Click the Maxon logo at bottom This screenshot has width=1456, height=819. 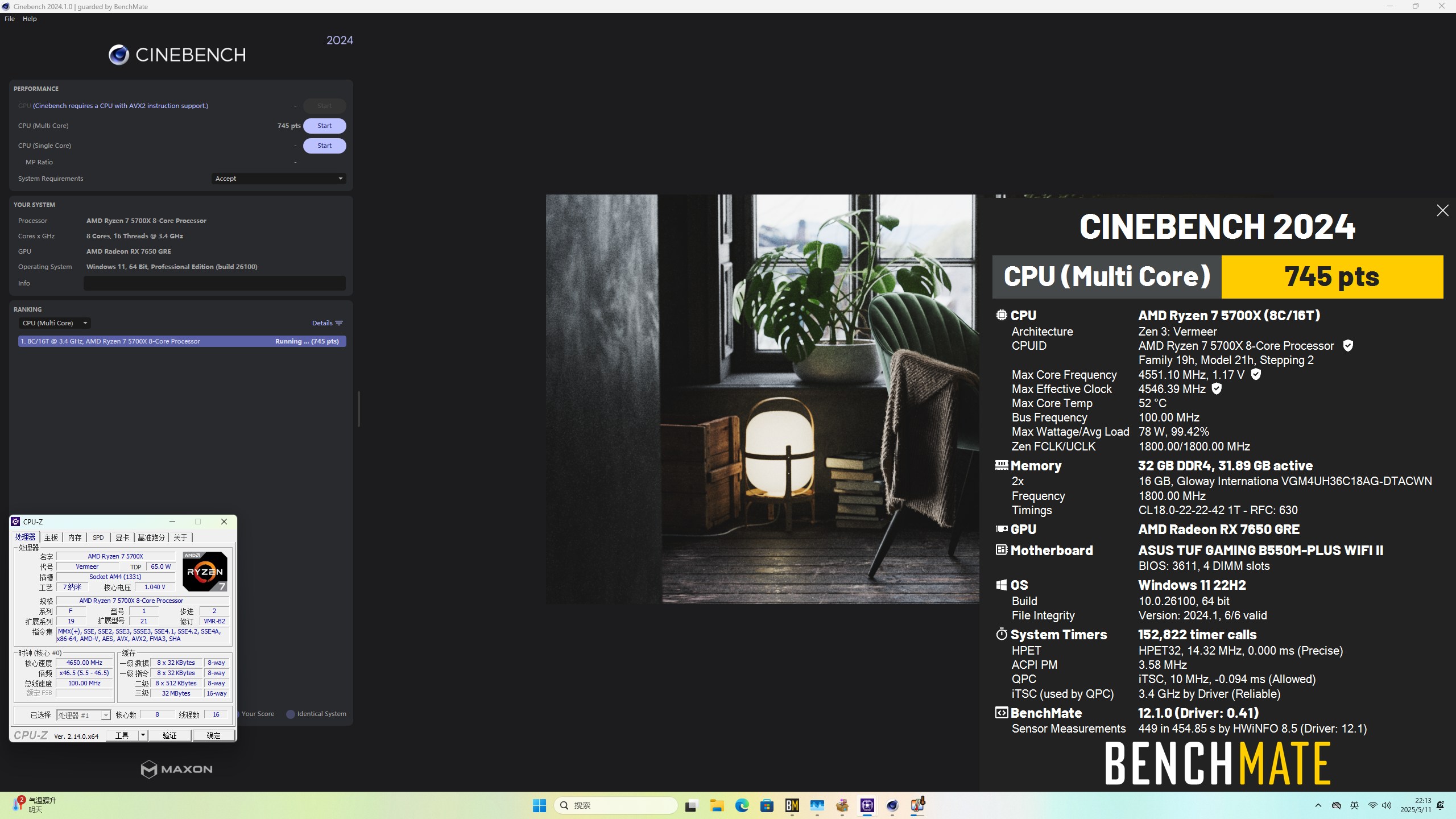[x=176, y=769]
